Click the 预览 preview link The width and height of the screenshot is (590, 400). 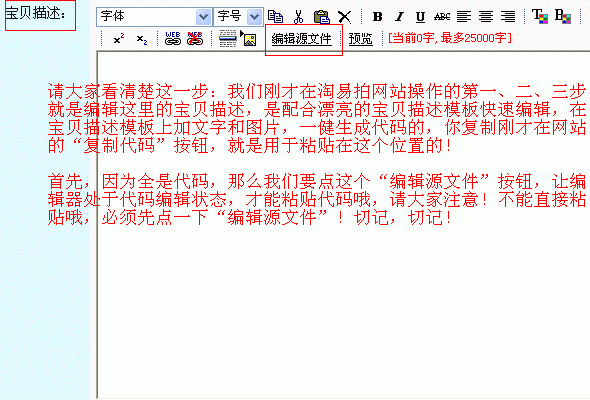(x=360, y=39)
